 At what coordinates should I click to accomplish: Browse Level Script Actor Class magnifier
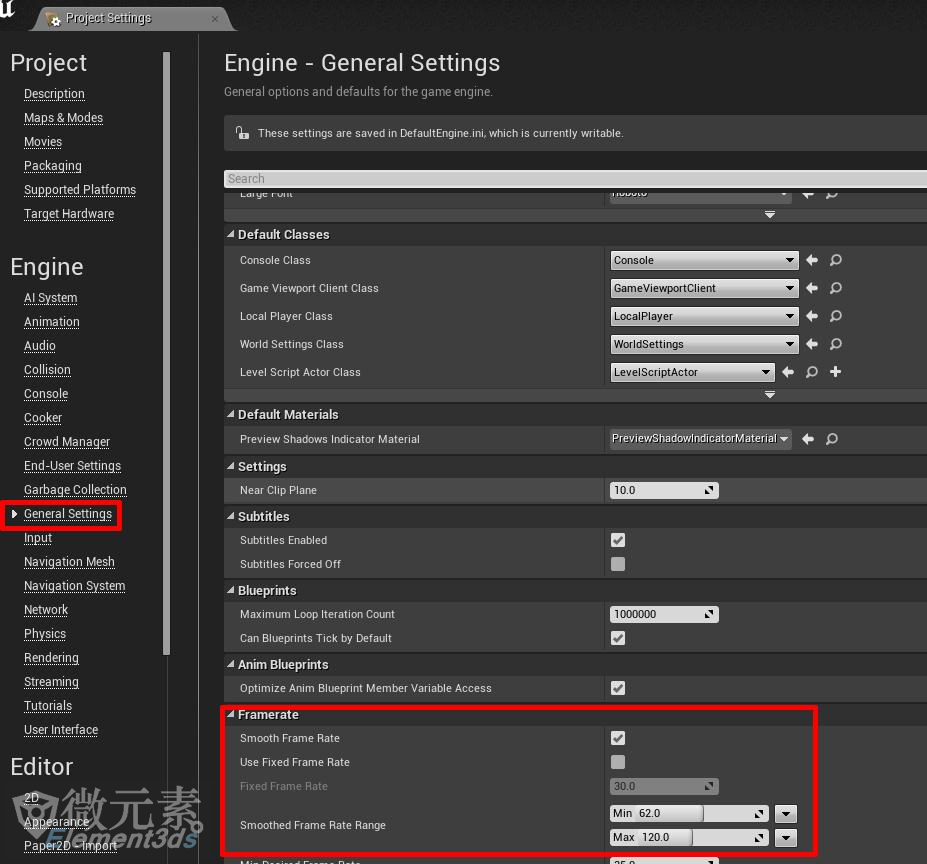(x=812, y=372)
